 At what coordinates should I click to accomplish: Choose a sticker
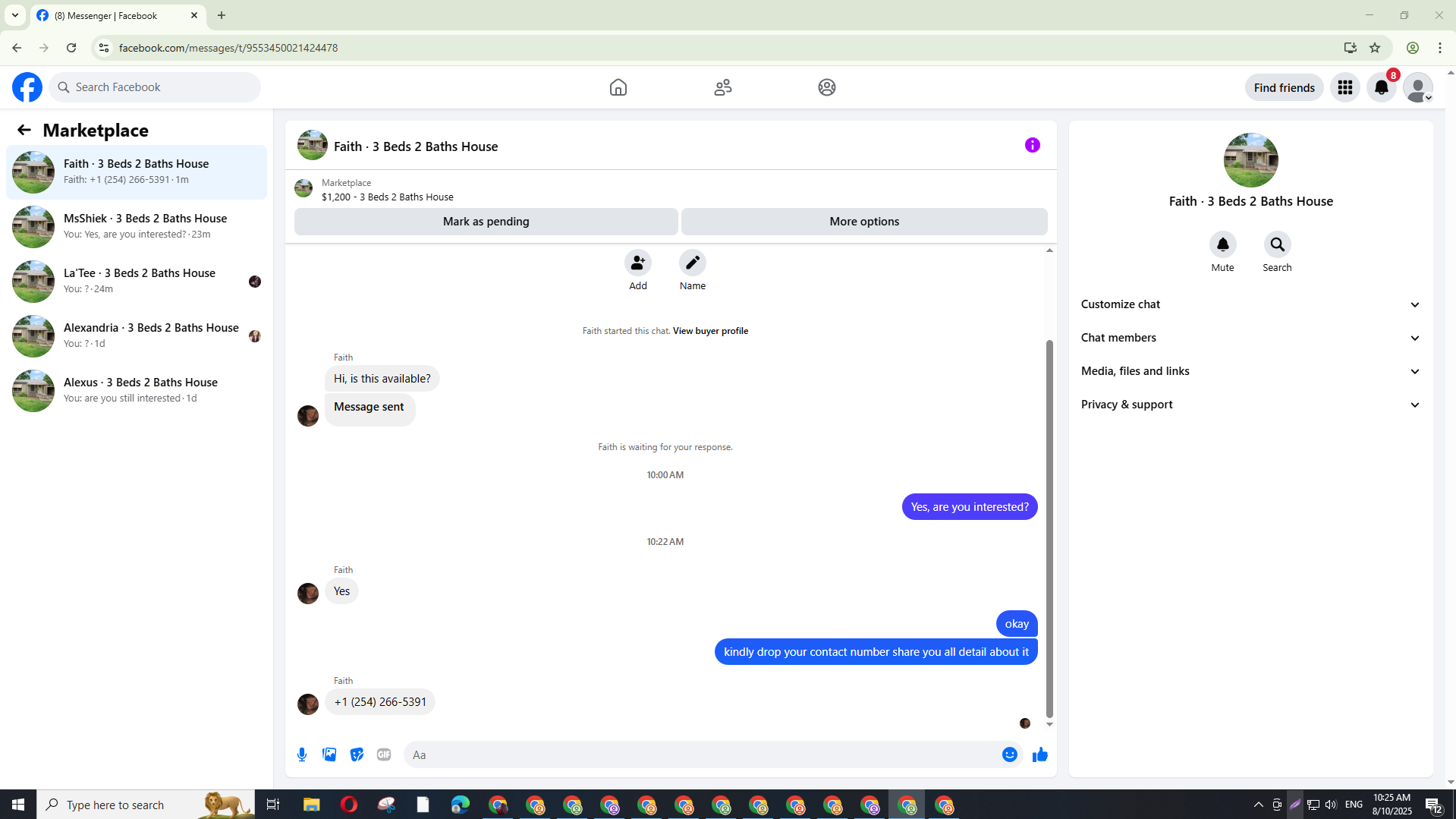(x=357, y=754)
